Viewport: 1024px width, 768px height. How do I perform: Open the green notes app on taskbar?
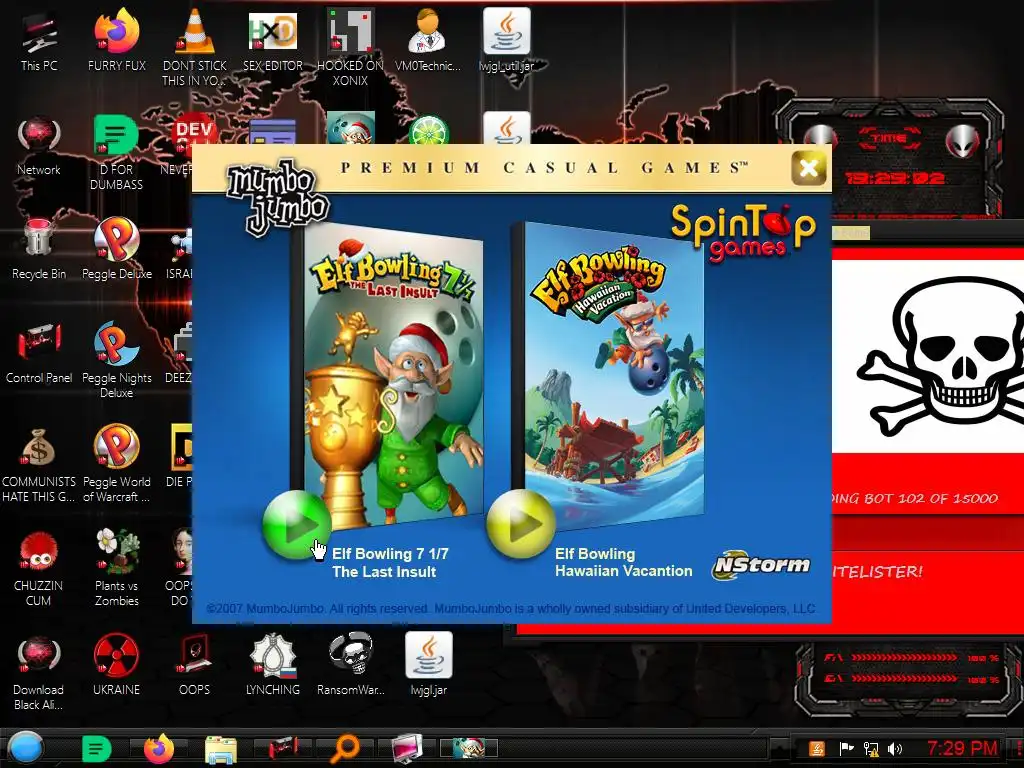(x=96, y=748)
